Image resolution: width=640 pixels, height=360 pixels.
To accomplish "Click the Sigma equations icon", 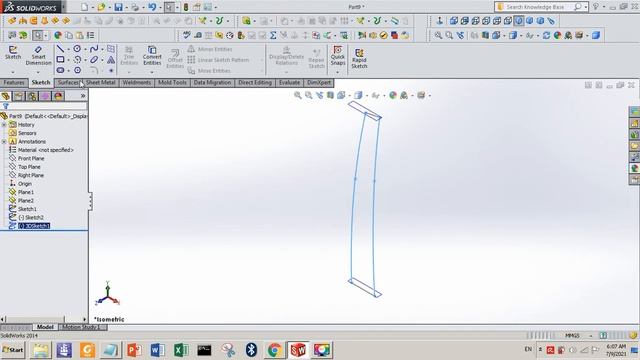I will [x=273, y=36].
